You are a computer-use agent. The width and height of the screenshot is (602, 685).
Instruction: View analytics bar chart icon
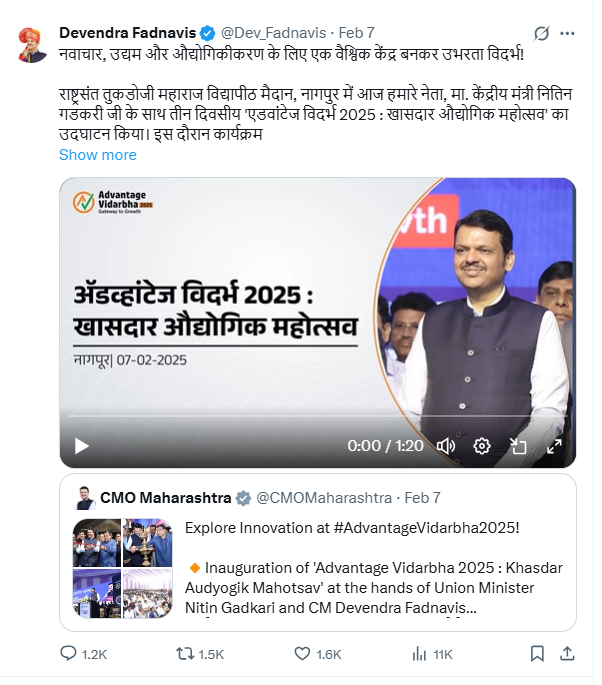(419, 654)
